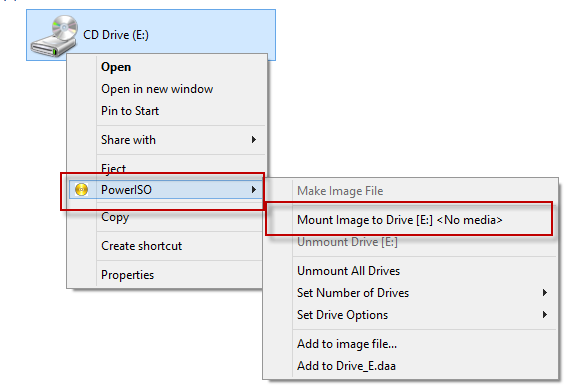
Task: Select the CD Drive (E:) label
Action: coord(116,35)
